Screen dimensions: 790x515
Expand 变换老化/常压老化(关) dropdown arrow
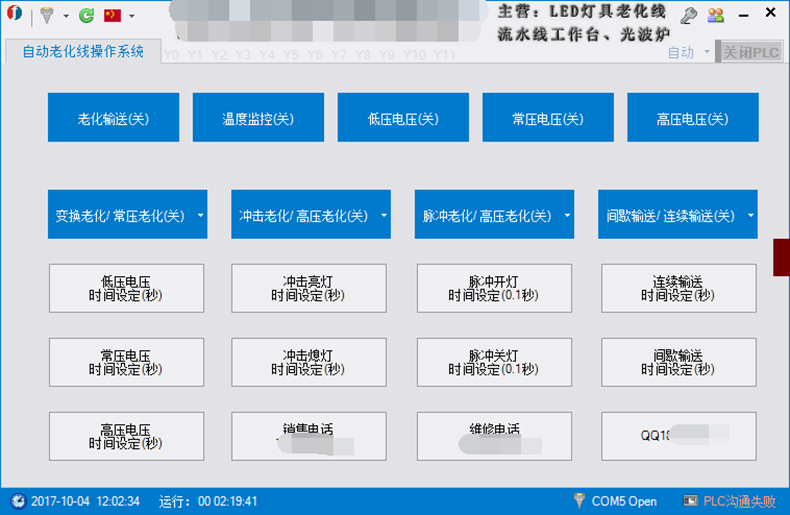pos(199,215)
